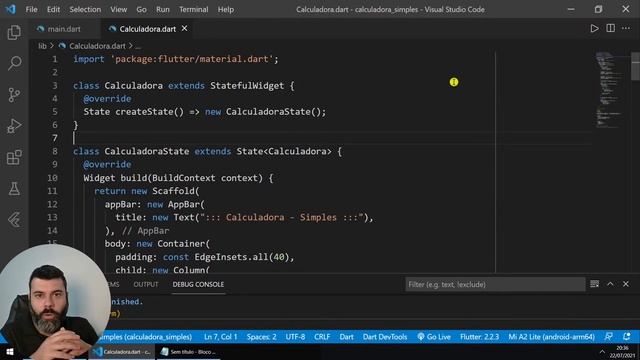This screenshot has width=640, height=360.
Task: Open the Extensions view
Action: [14, 157]
